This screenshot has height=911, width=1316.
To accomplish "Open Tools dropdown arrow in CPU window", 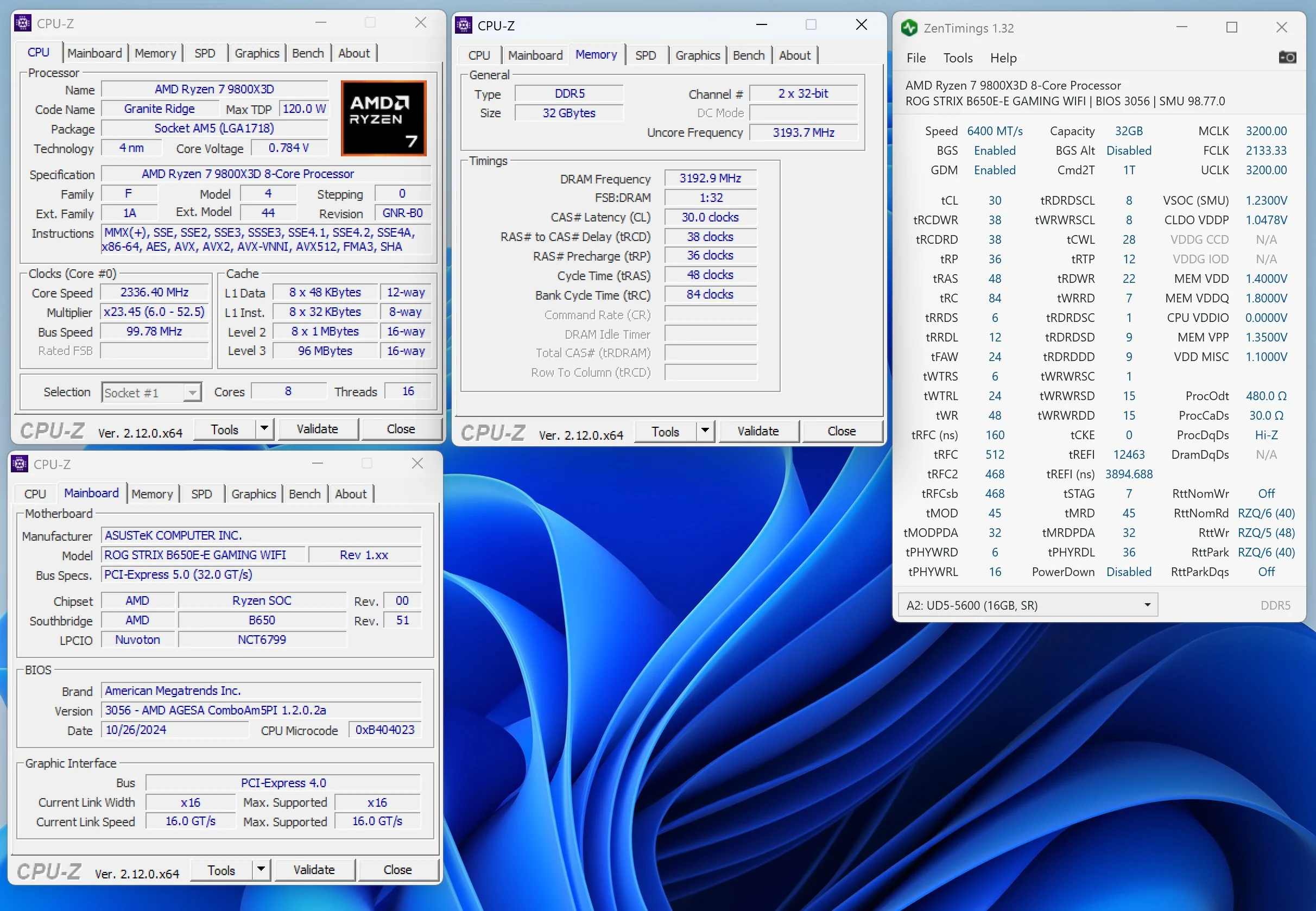I will (264, 429).
